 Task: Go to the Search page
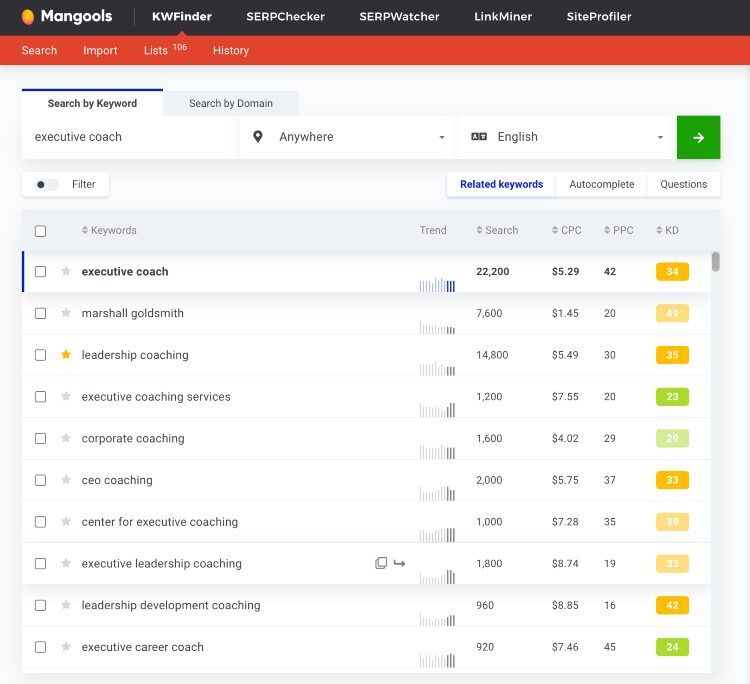coord(39,50)
